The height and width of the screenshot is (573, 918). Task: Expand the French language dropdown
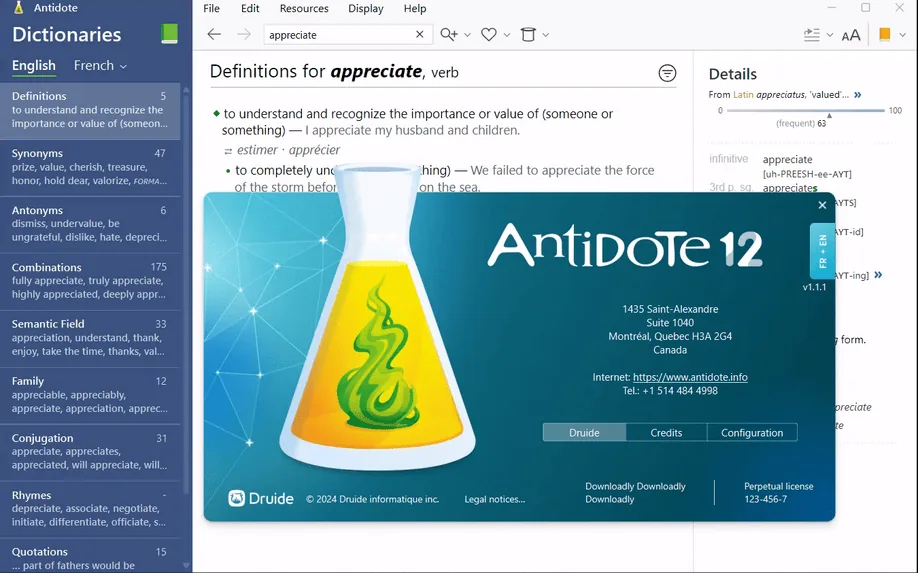tap(100, 66)
